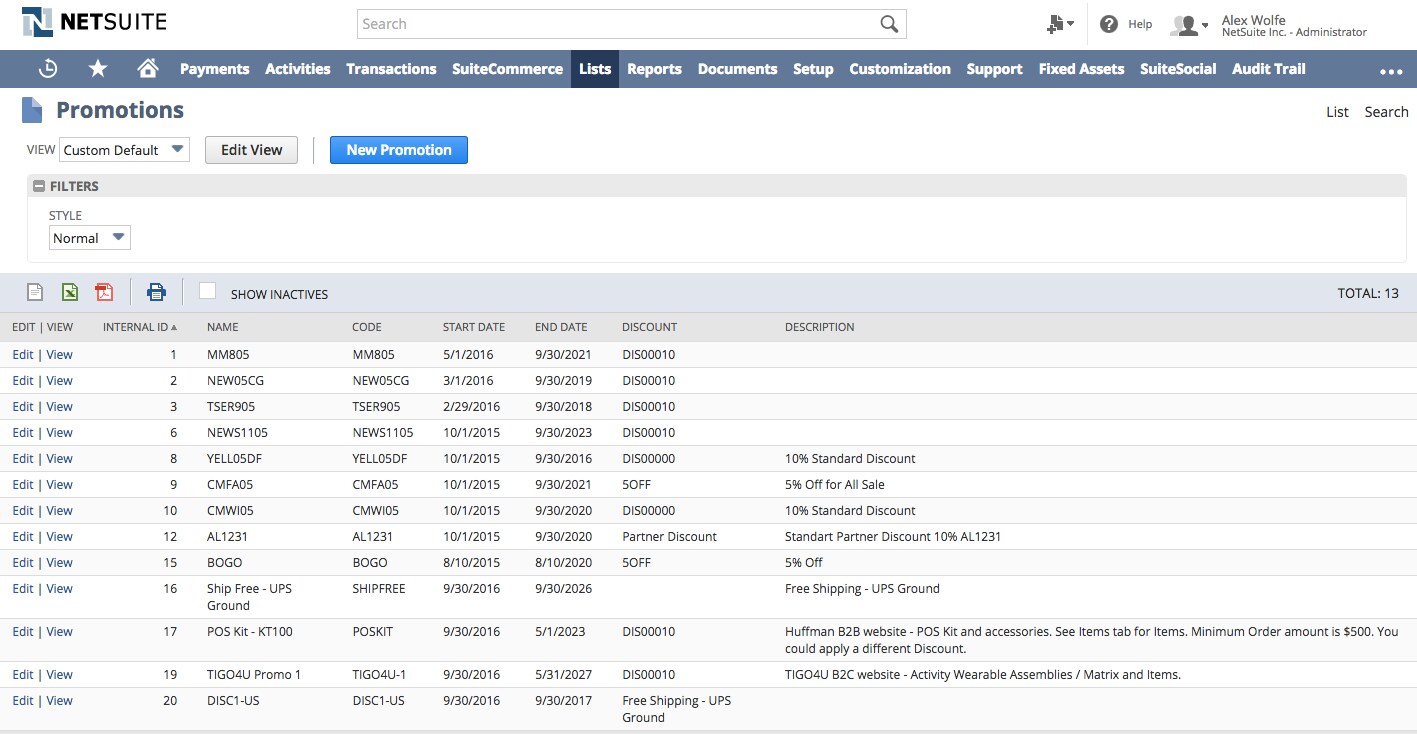Click the List link

pyautogui.click(x=1337, y=112)
